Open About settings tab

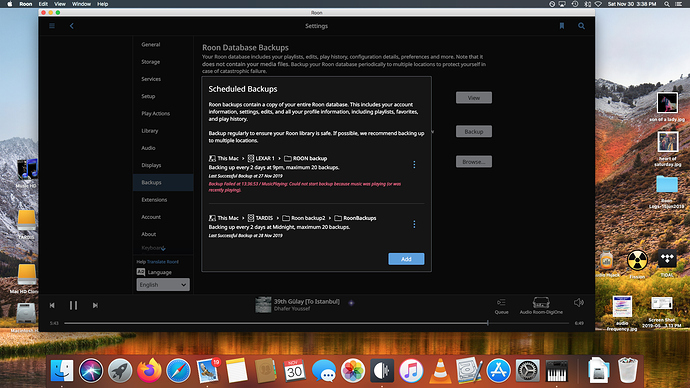point(149,234)
